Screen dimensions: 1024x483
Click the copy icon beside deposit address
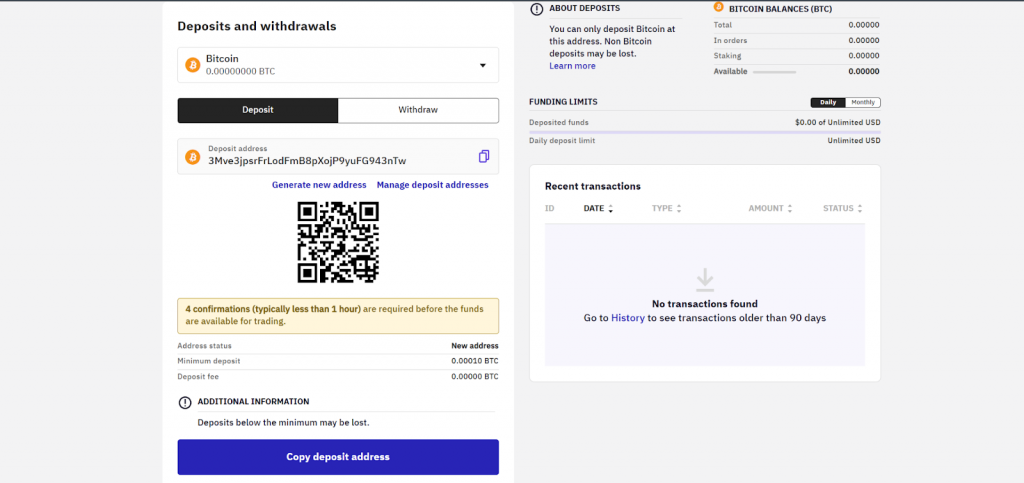(x=484, y=156)
